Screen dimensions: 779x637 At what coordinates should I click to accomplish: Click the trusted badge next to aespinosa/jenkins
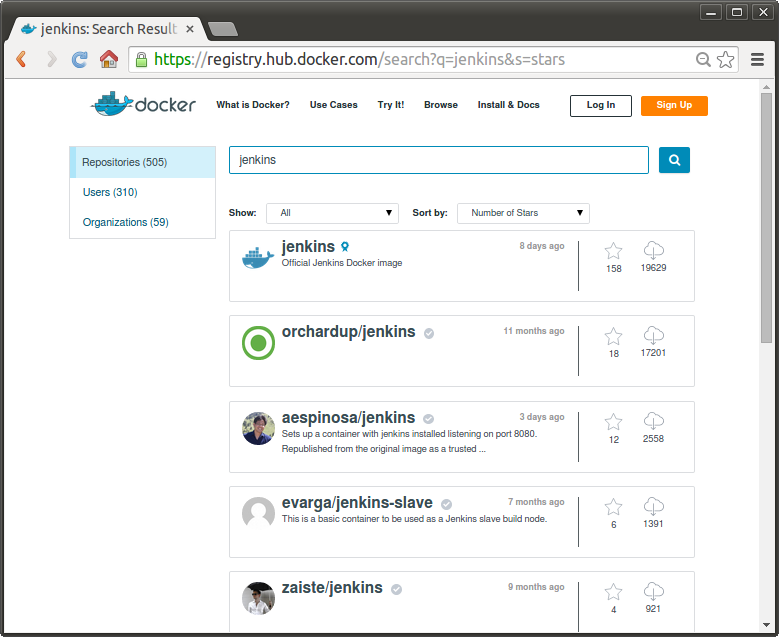[x=428, y=419]
